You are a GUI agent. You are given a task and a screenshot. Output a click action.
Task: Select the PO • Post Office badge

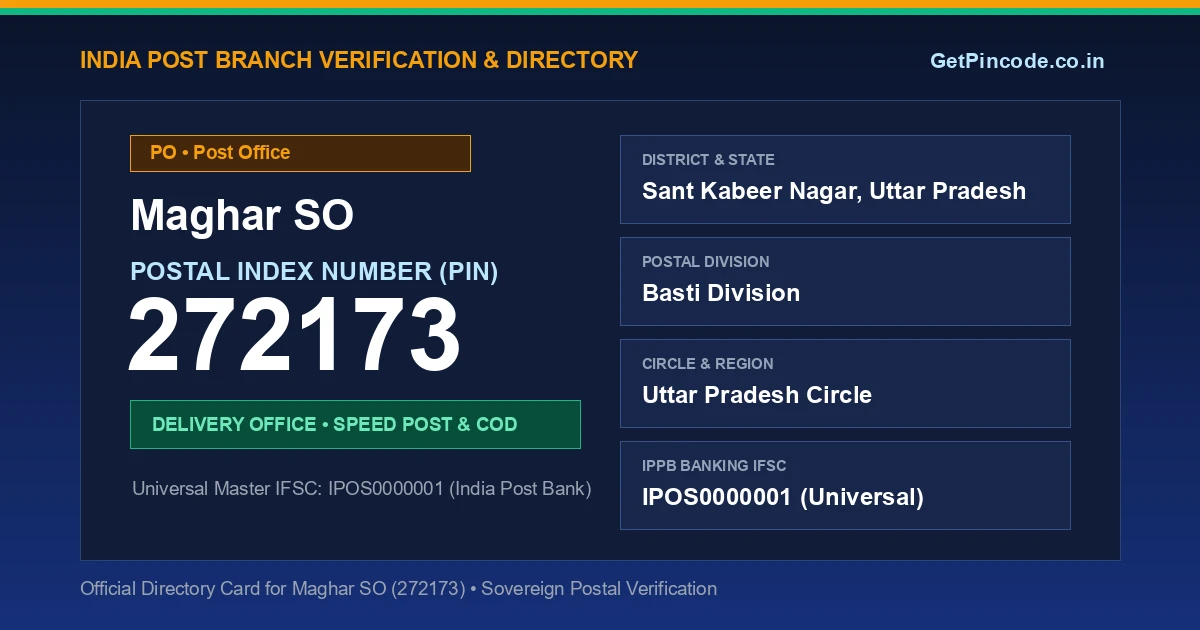(x=300, y=153)
